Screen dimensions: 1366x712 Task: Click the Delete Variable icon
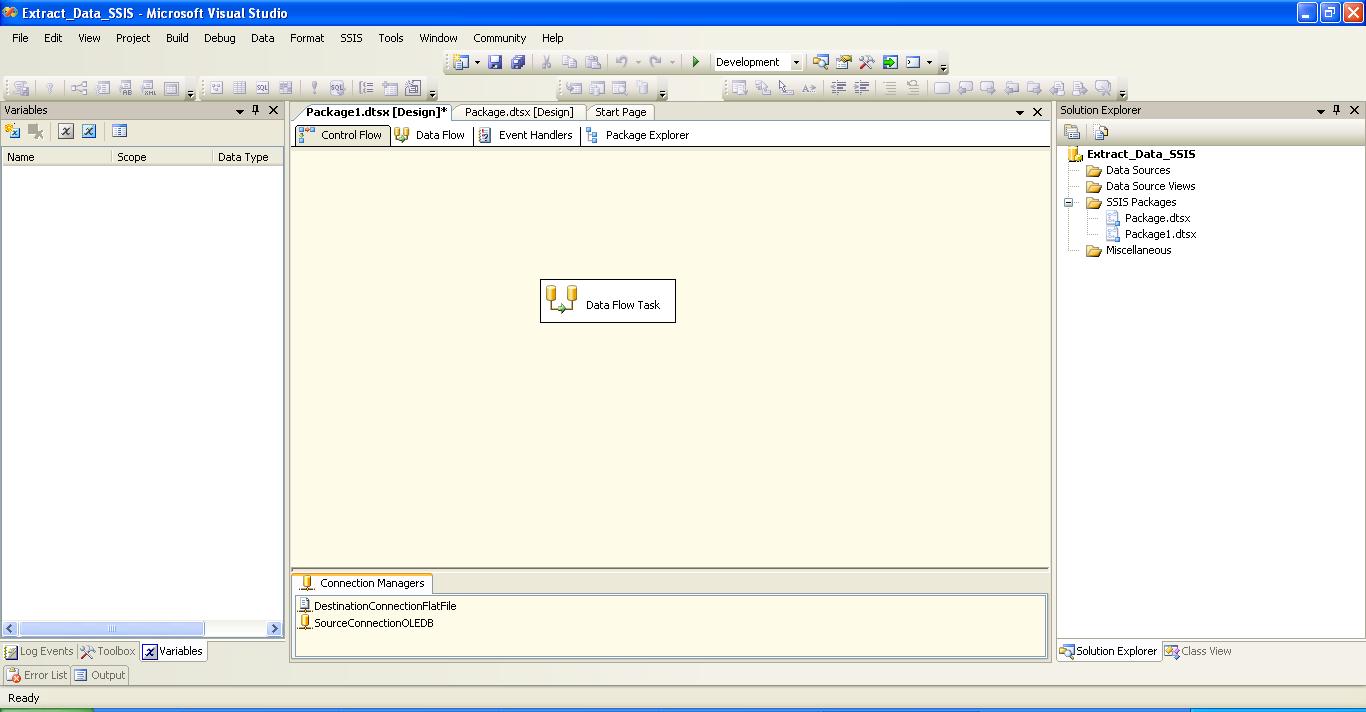(x=35, y=131)
